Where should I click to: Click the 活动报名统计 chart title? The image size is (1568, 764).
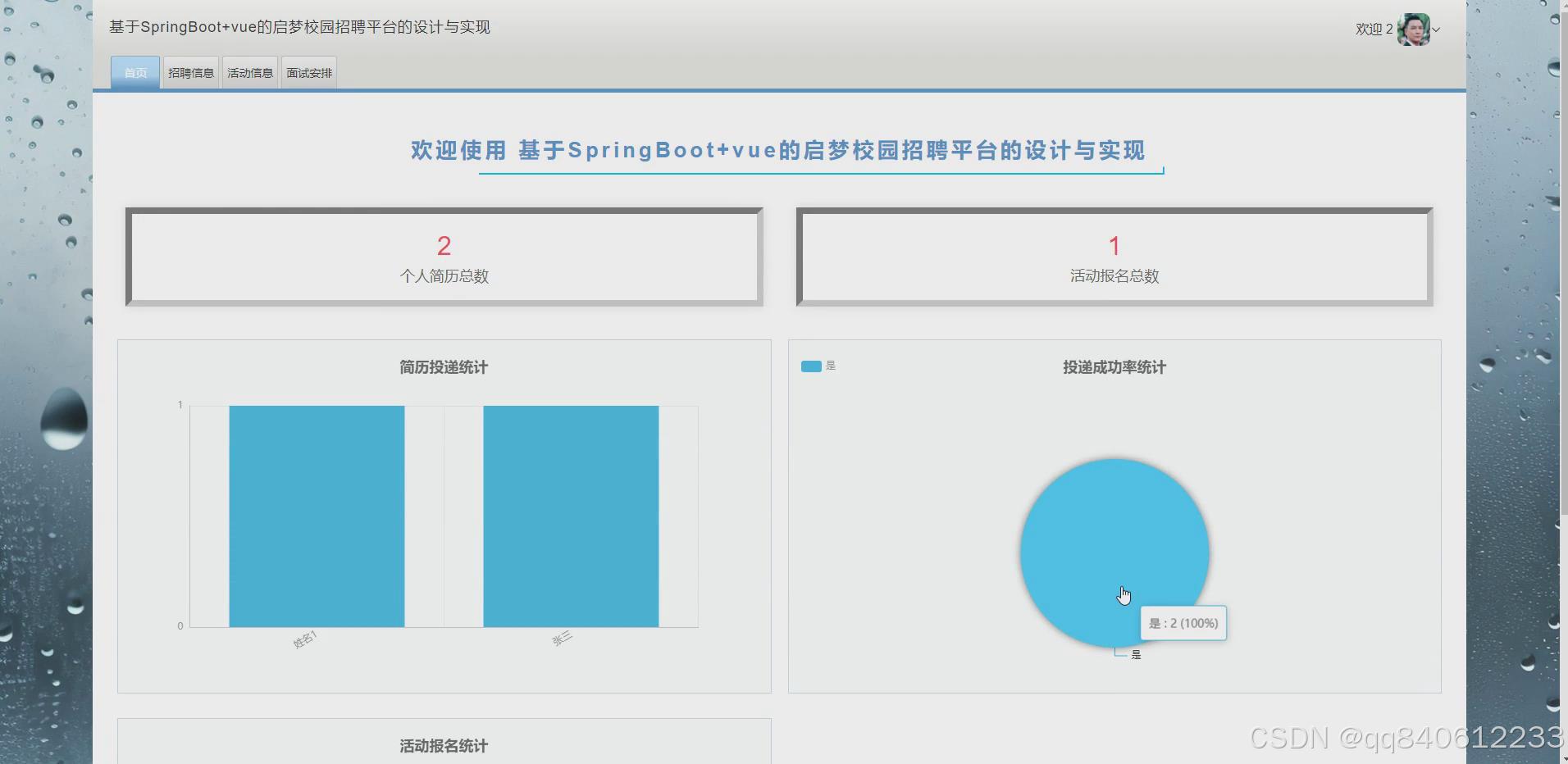444,746
